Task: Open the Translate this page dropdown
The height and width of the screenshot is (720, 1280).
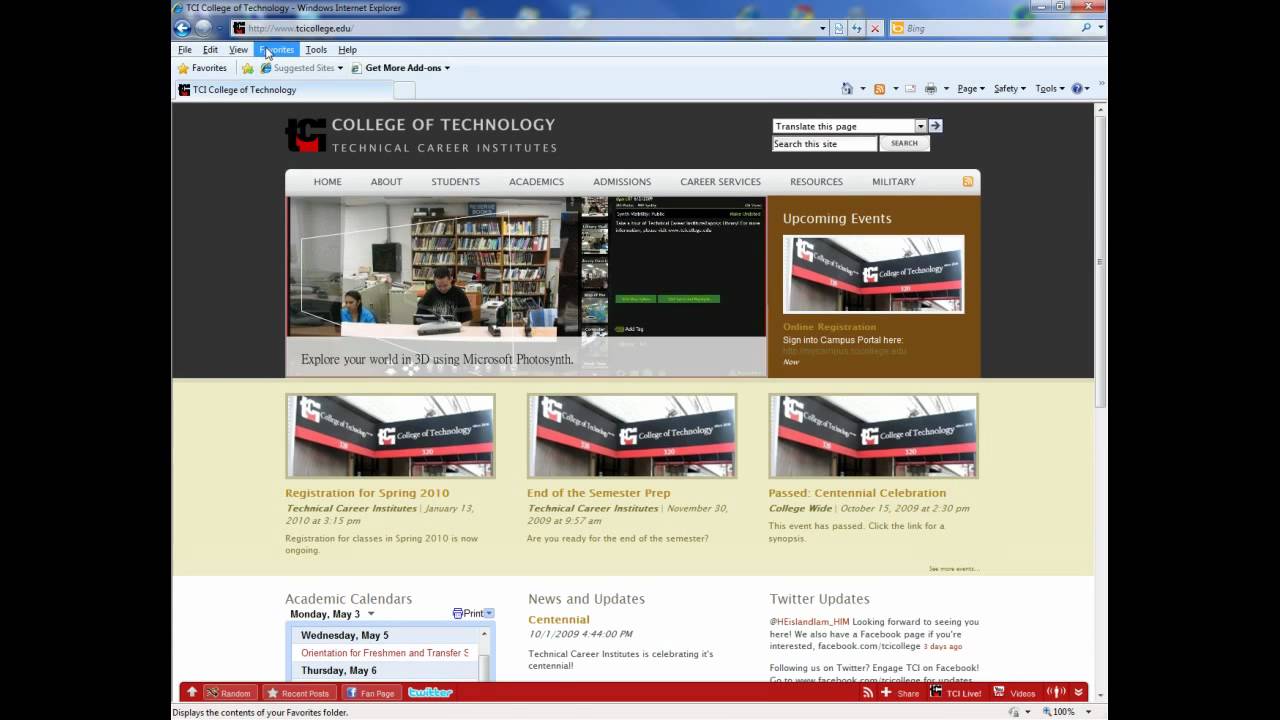Action: (921, 126)
